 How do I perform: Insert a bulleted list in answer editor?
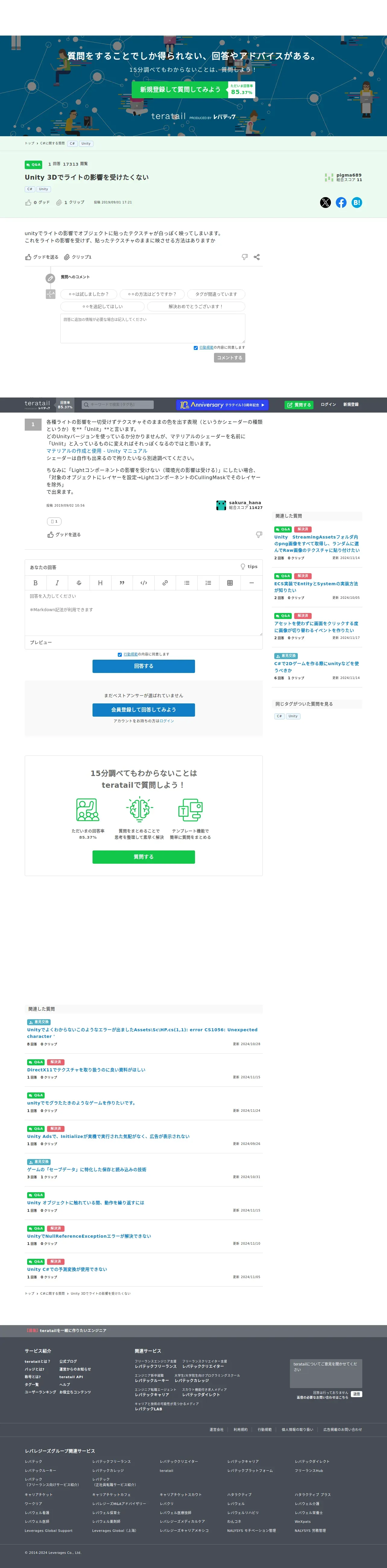tap(187, 583)
